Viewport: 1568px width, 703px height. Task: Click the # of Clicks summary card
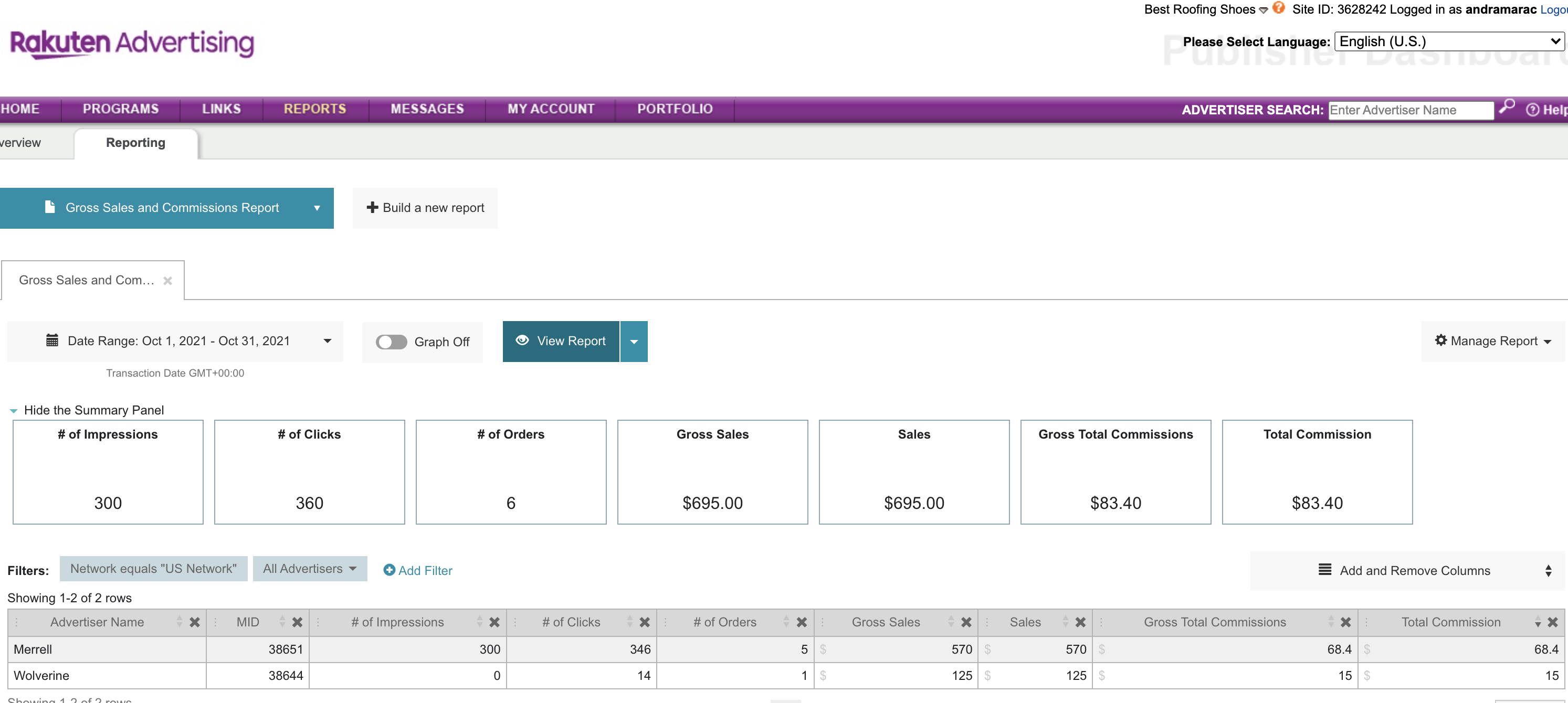[309, 472]
